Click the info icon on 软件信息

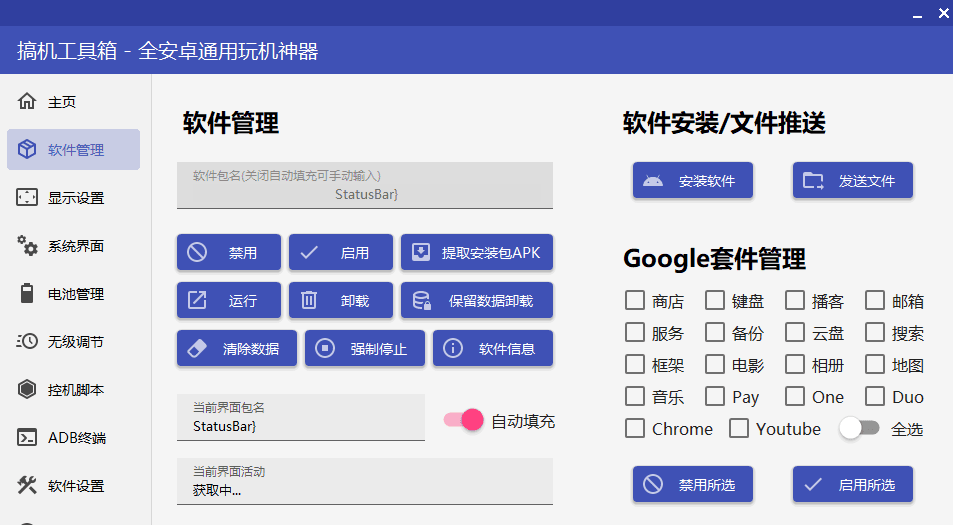(453, 348)
